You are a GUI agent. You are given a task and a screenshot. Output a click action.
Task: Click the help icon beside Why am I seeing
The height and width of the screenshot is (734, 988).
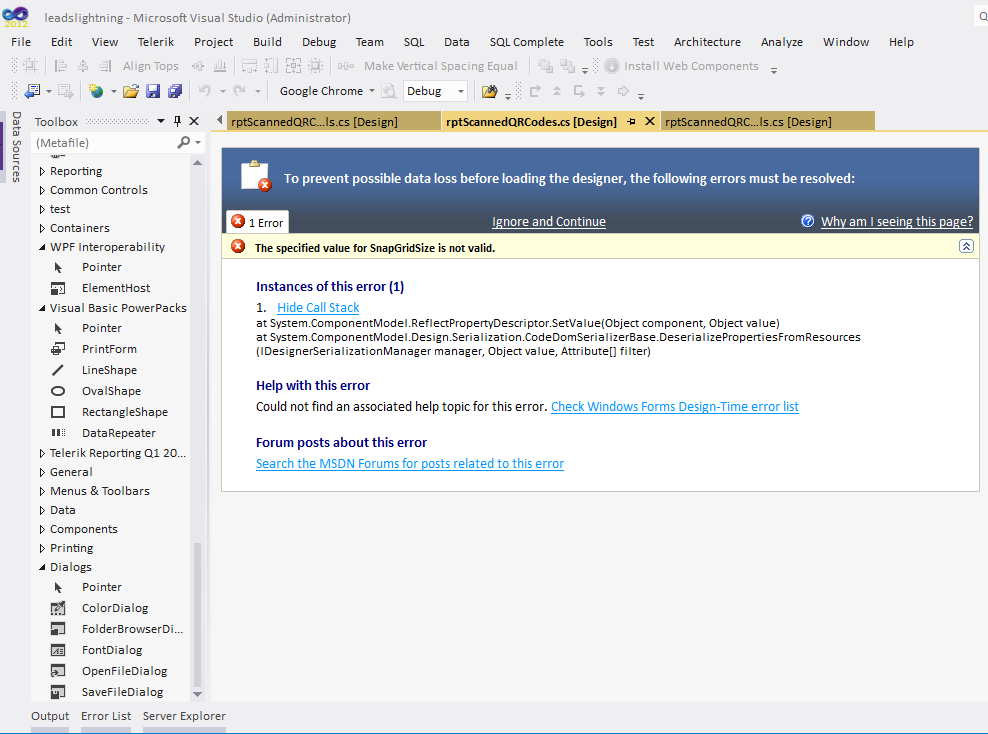807,221
